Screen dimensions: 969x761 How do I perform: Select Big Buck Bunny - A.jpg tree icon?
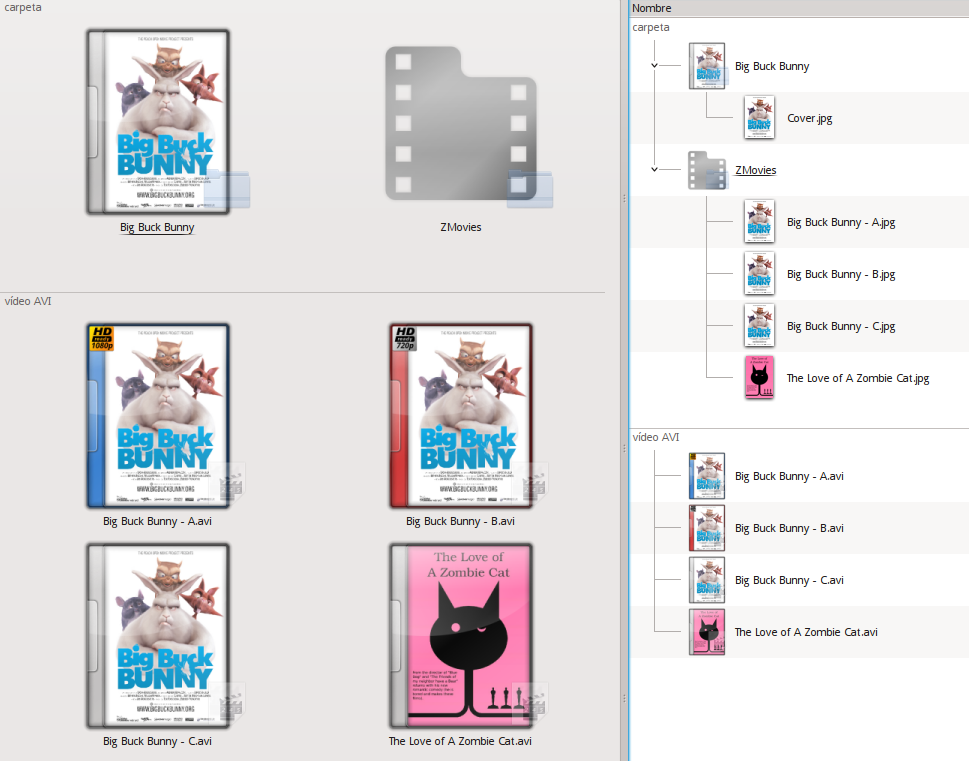[x=760, y=221]
